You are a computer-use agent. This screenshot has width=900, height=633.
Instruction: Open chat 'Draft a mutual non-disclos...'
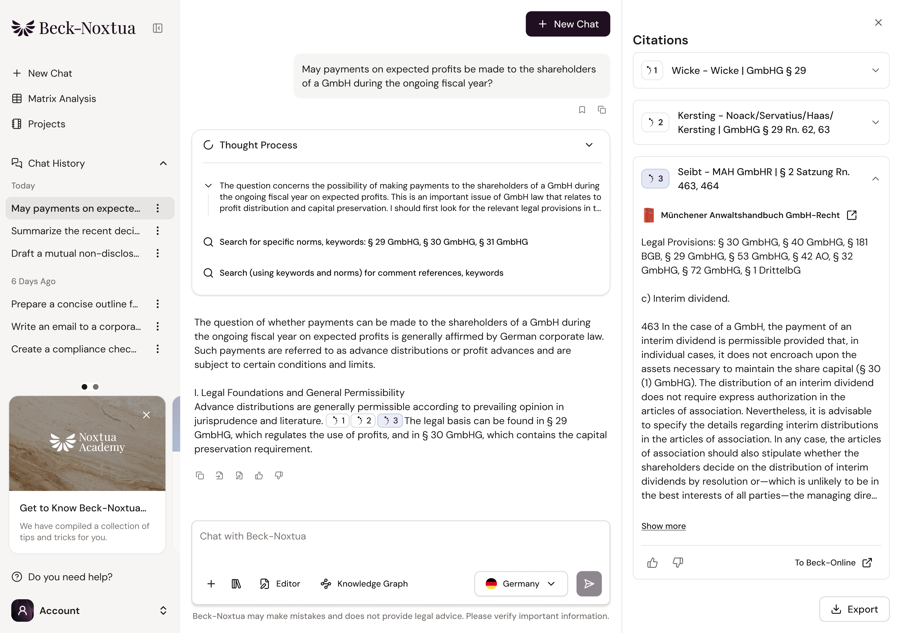[x=75, y=253]
